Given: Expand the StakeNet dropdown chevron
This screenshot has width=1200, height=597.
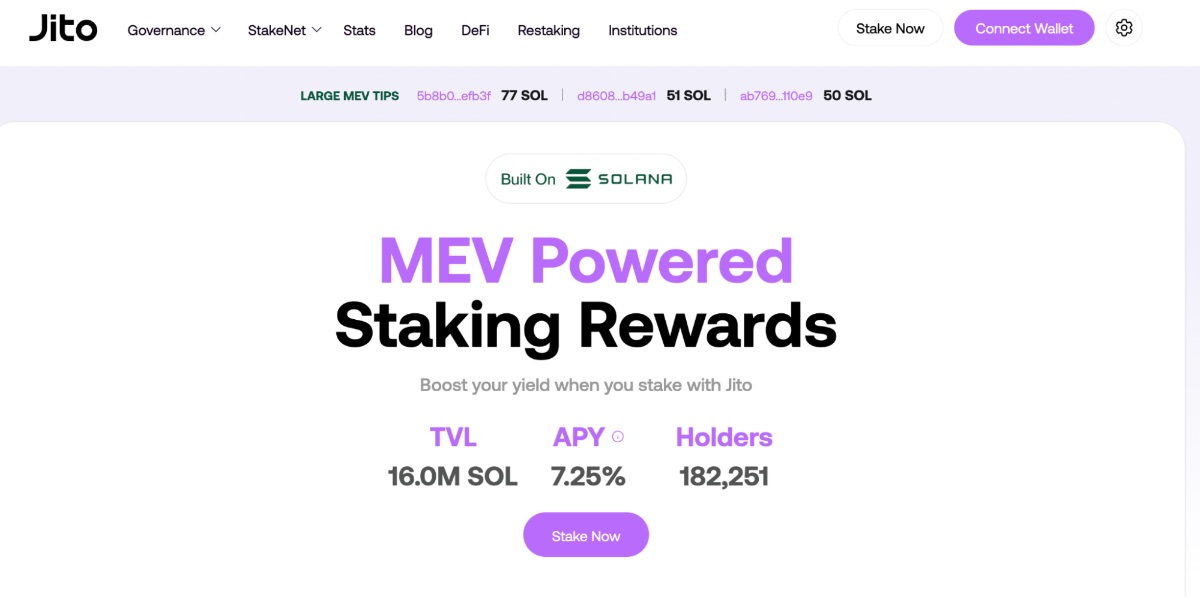Looking at the screenshot, I should click(x=316, y=30).
